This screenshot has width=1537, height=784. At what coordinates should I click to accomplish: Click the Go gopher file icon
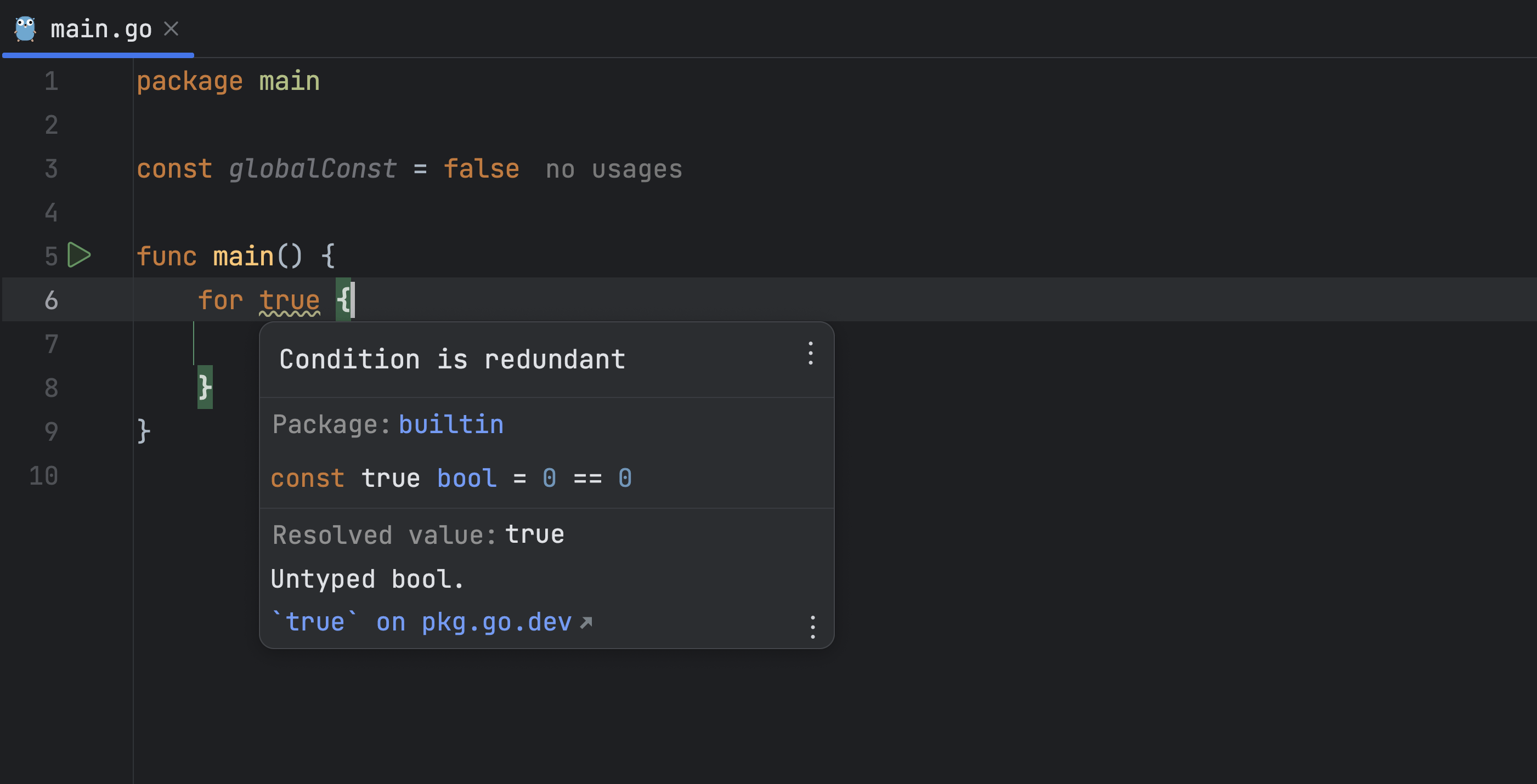click(x=25, y=29)
